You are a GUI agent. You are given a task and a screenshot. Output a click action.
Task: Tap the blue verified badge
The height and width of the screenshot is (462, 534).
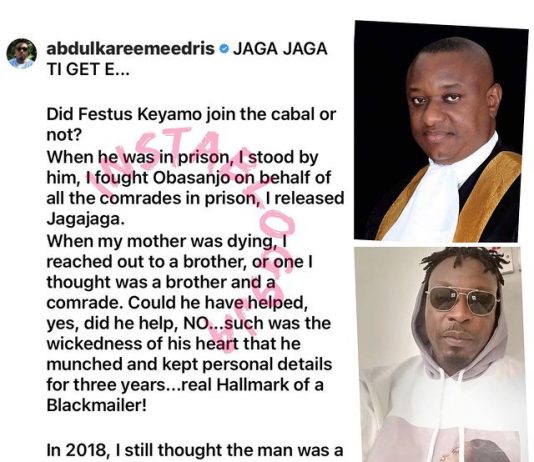pos(224,49)
